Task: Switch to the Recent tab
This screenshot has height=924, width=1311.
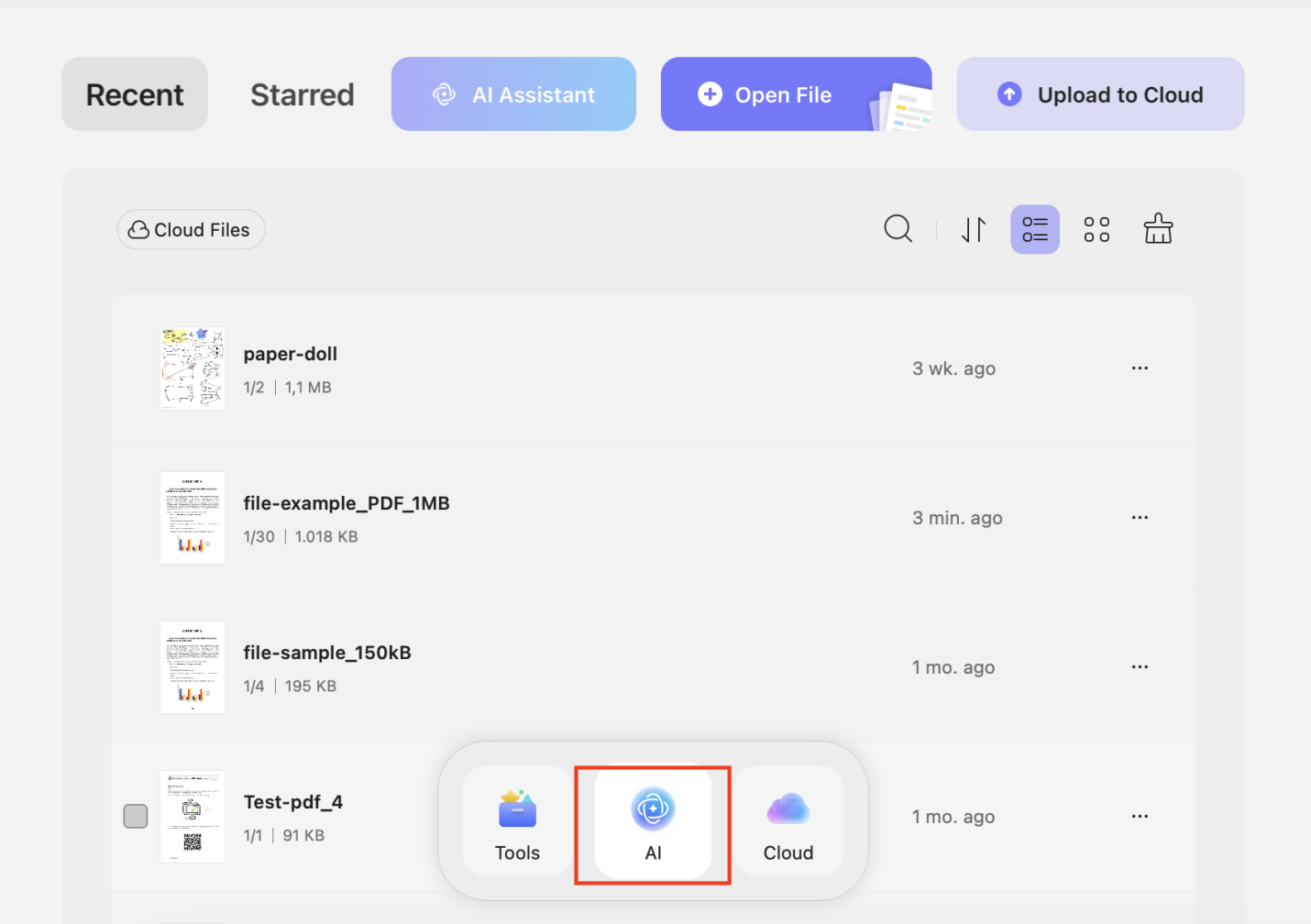Action: tap(135, 94)
